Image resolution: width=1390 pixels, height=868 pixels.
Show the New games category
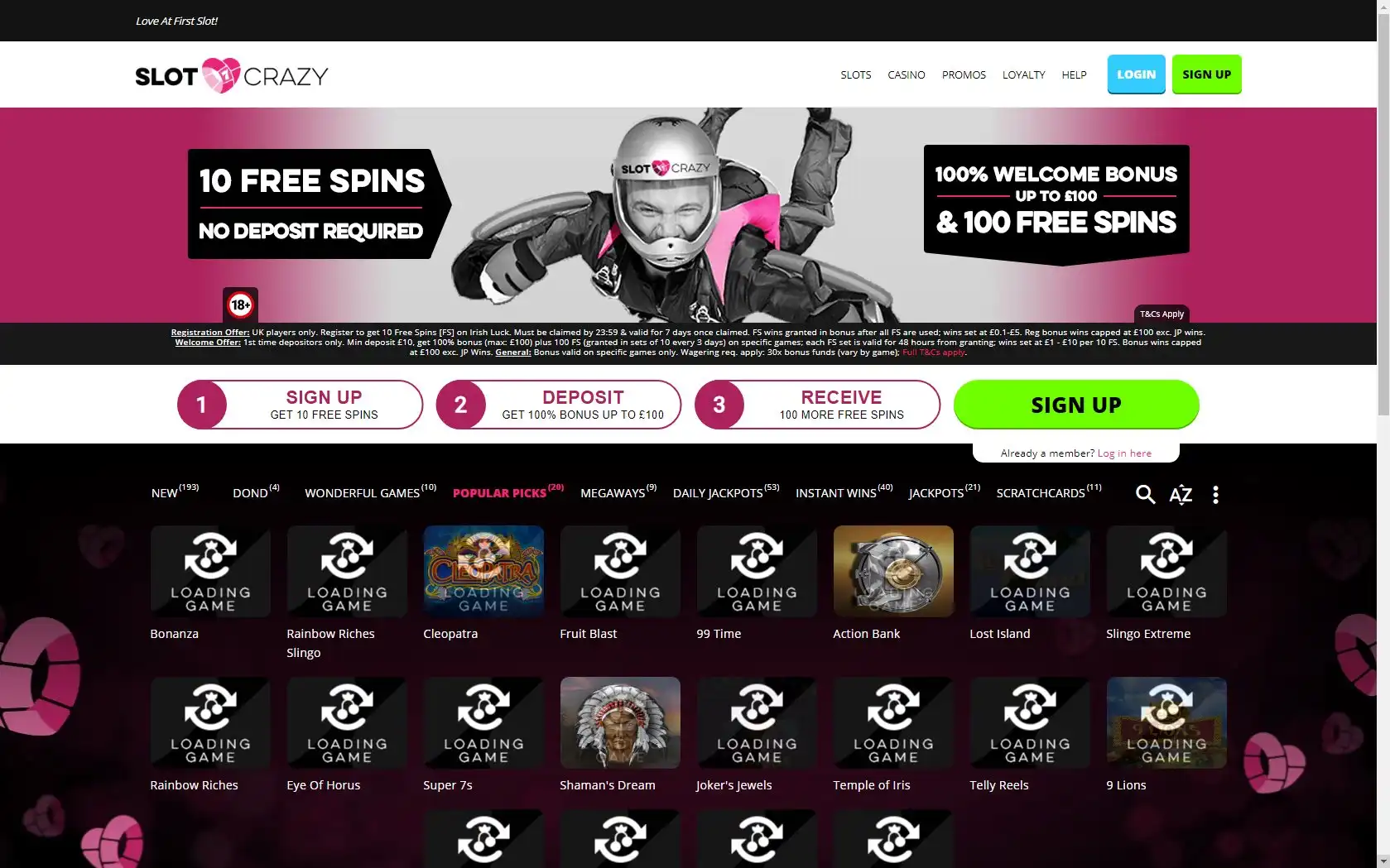click(175, 492)
